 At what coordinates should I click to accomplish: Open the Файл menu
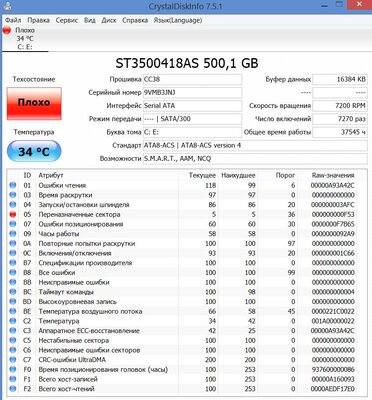point(13,20)
